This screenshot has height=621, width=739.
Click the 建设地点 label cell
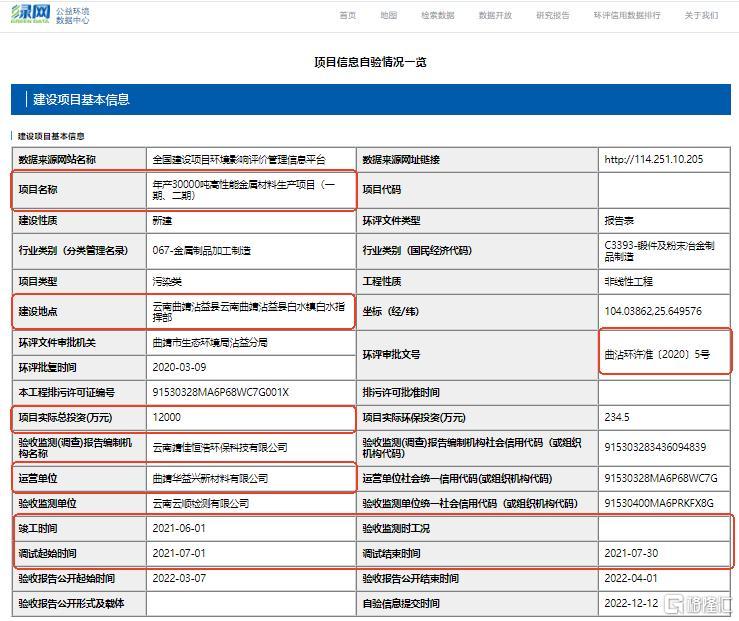pos(79,311)
